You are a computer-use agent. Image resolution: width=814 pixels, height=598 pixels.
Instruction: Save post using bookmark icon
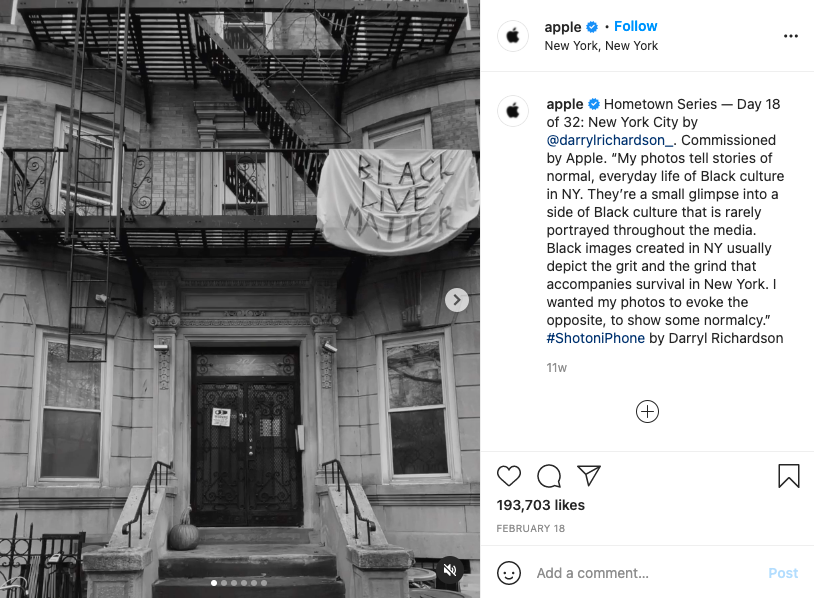pos(789,475)
